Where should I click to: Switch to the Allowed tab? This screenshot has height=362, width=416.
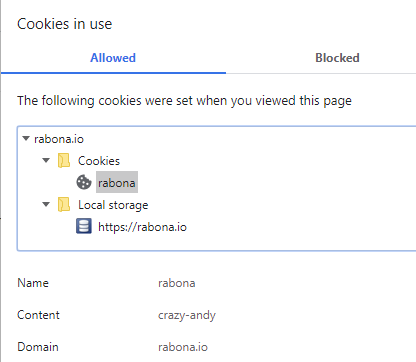click(x=113, y=58)
